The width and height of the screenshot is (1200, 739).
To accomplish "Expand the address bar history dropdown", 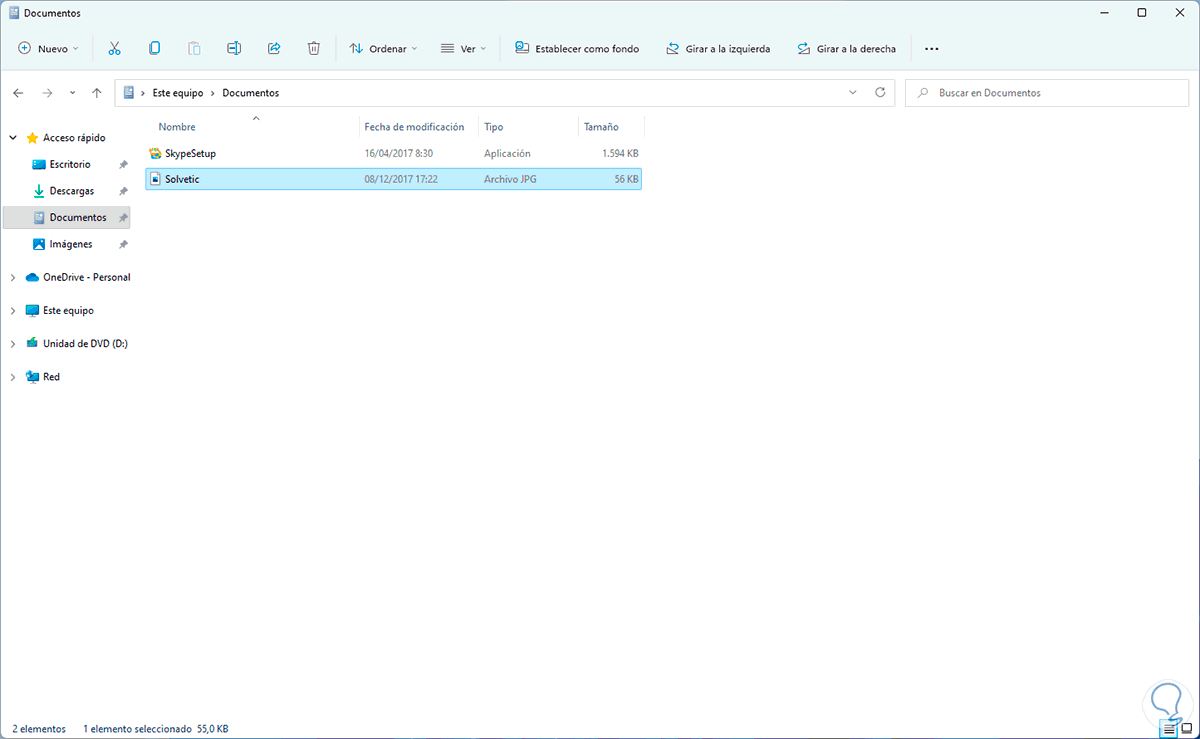I will pos(853,92).
